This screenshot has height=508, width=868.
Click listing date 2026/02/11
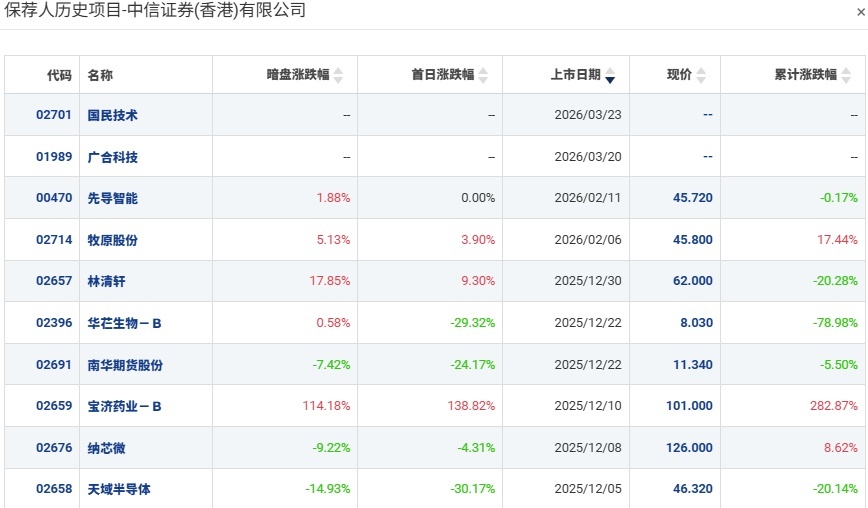(588, 198)
